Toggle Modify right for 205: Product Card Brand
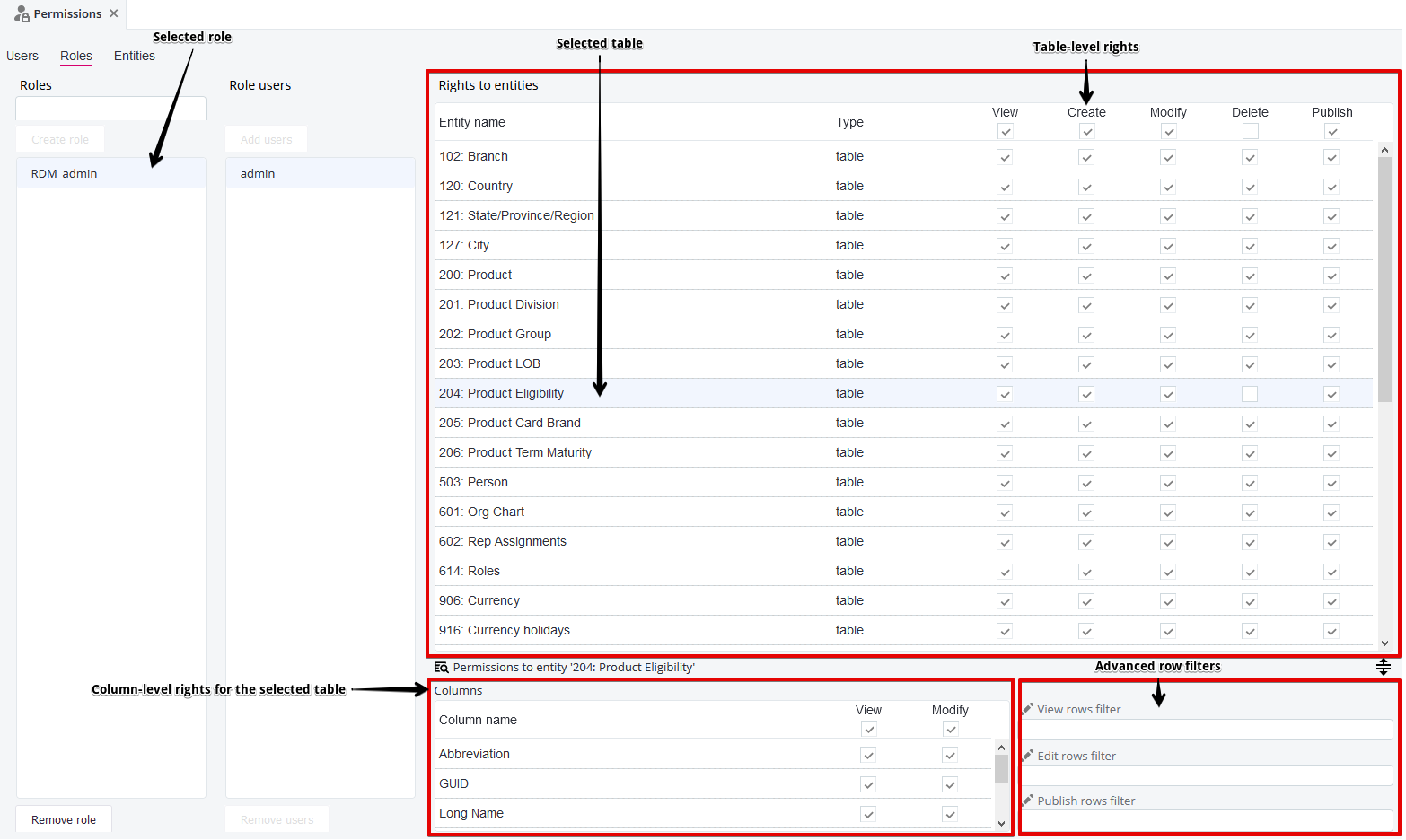This screenshot has width=1406, height=840. (1168, 424)
